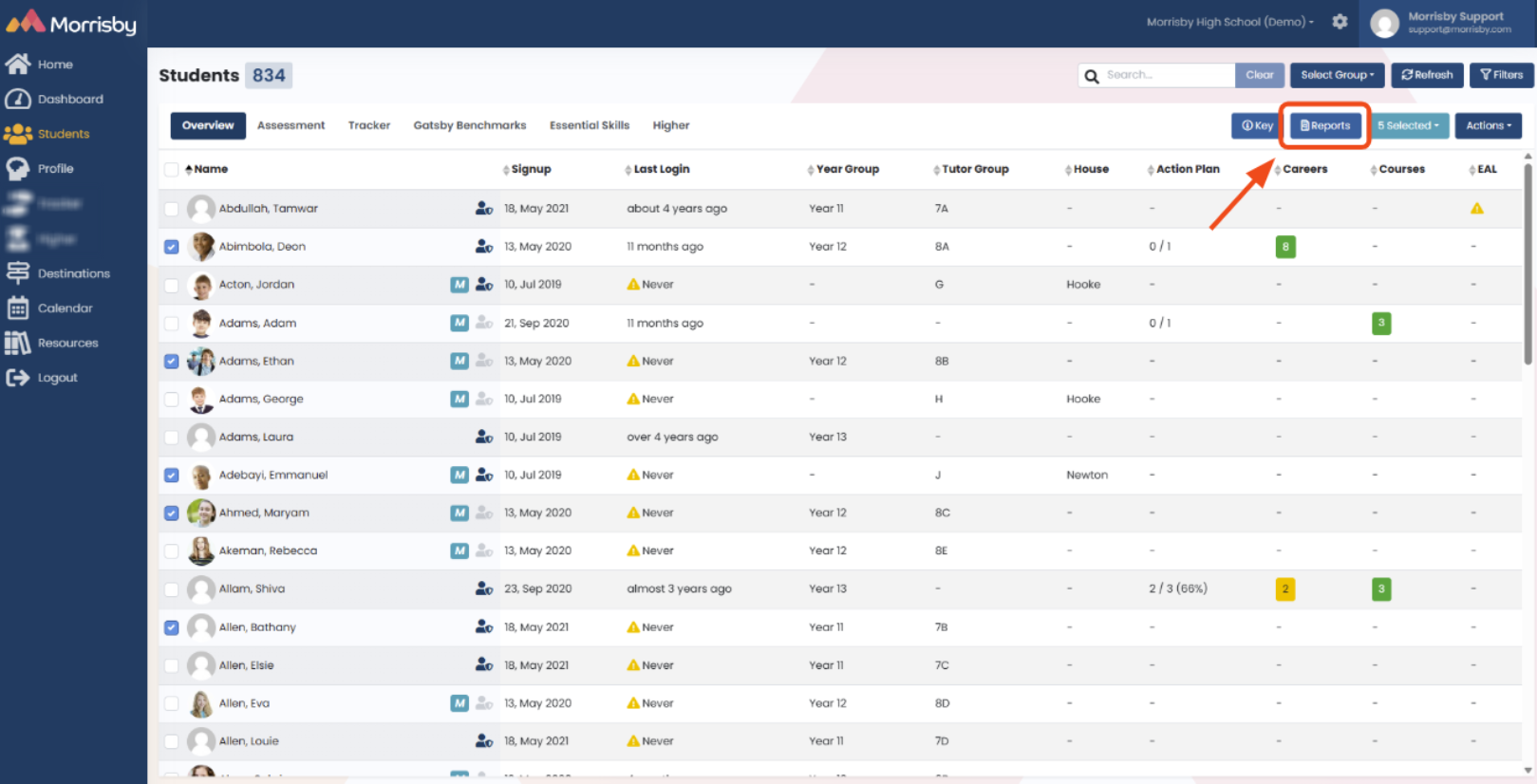Click the Never warning icon for Acton, Jordan
Viewport: 1537px width, 784px height.
click(x=633, y=284)
